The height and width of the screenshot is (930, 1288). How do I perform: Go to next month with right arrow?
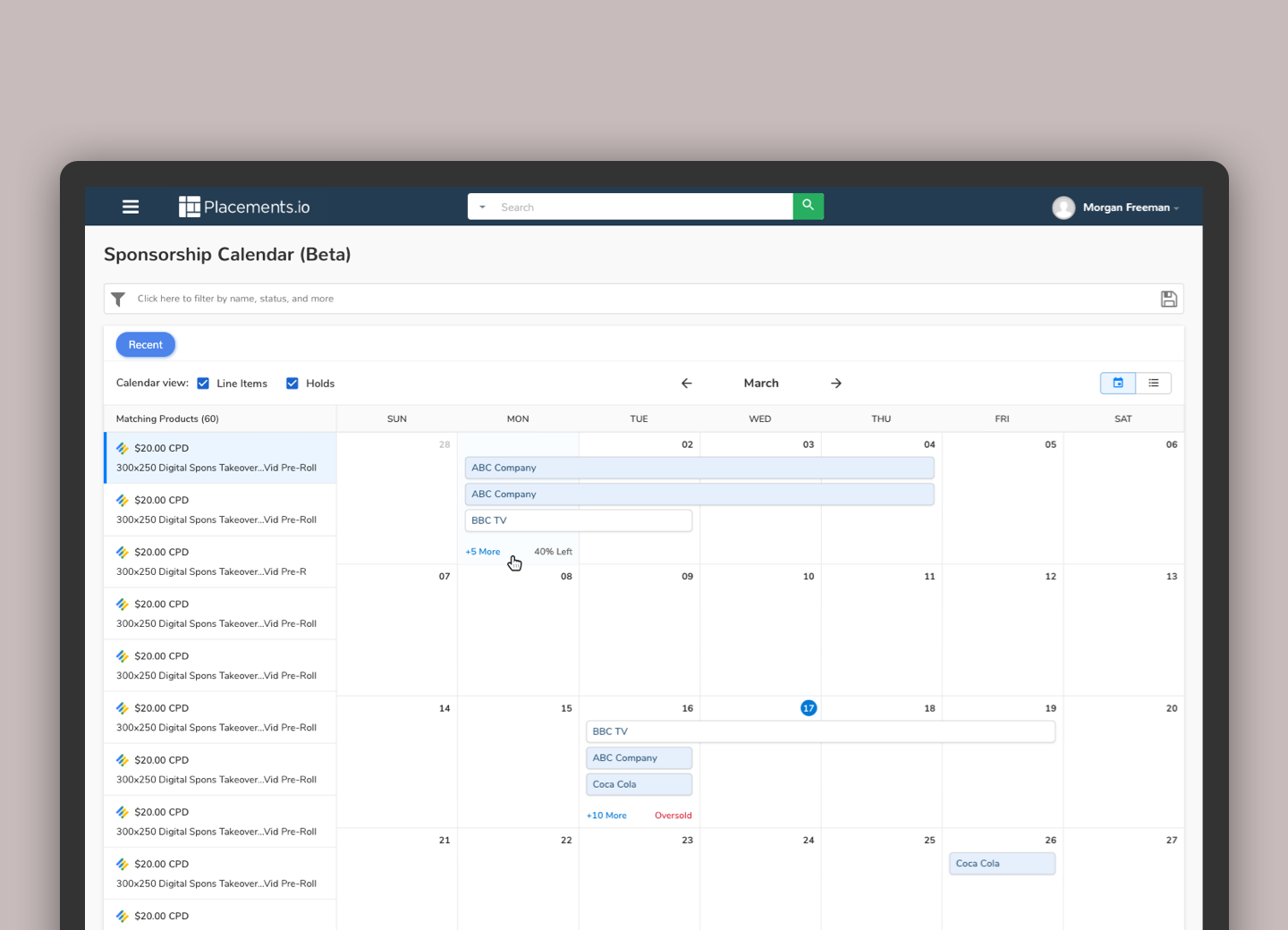click(x=836, y=383)
